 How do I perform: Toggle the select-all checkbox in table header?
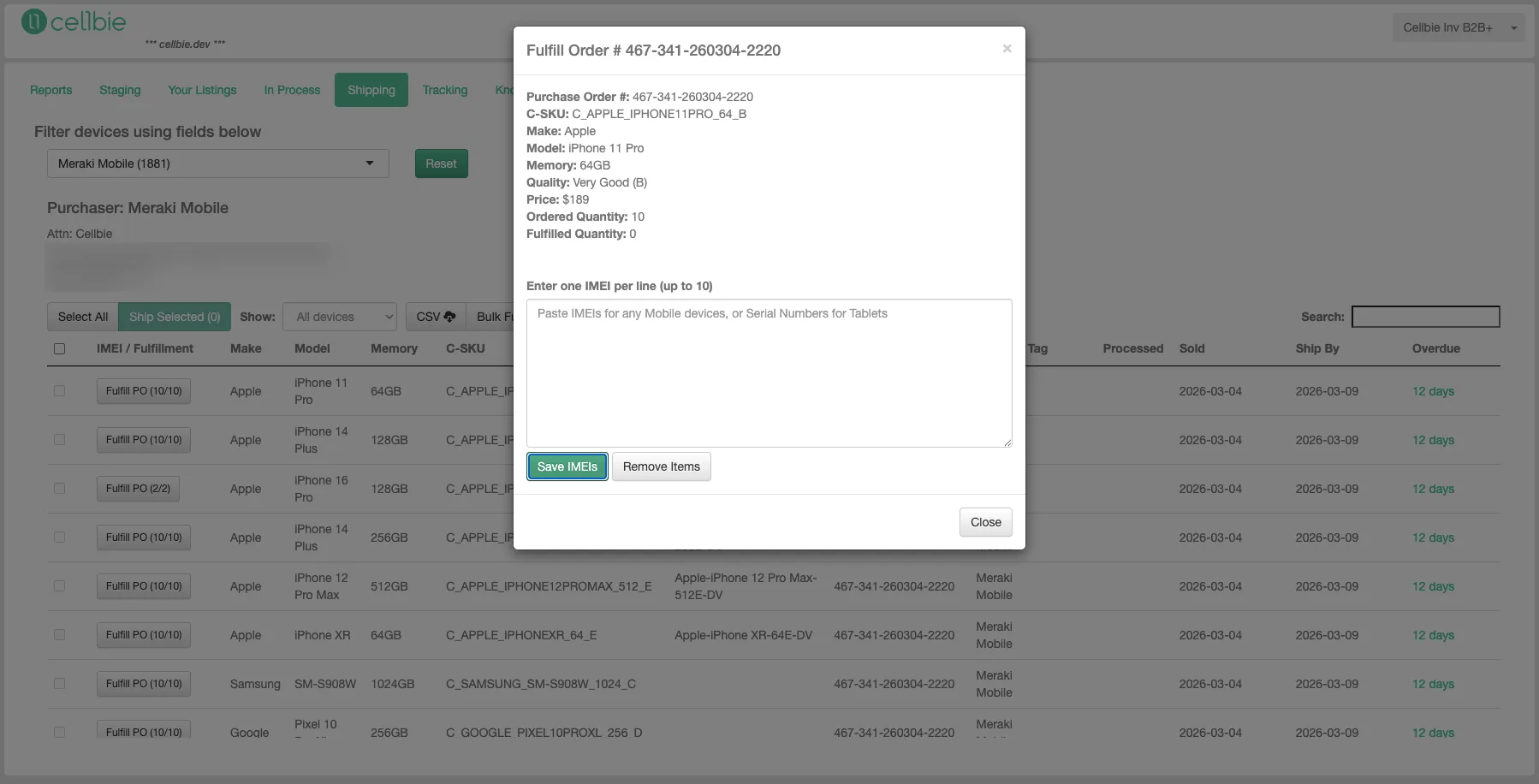[x=59, y=348]
